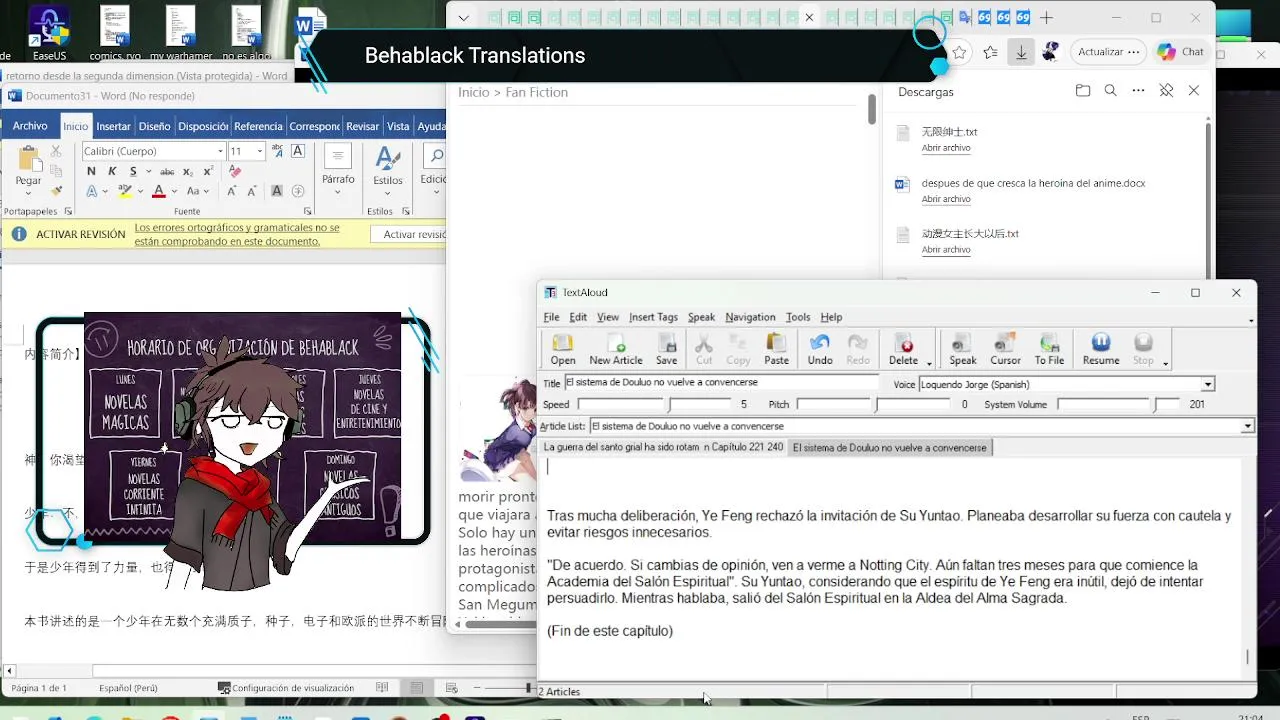Open the Insert Tags menu in TextAloud
The width and height of the screenshot is (1280, 720).
click(x=653, y=317)
